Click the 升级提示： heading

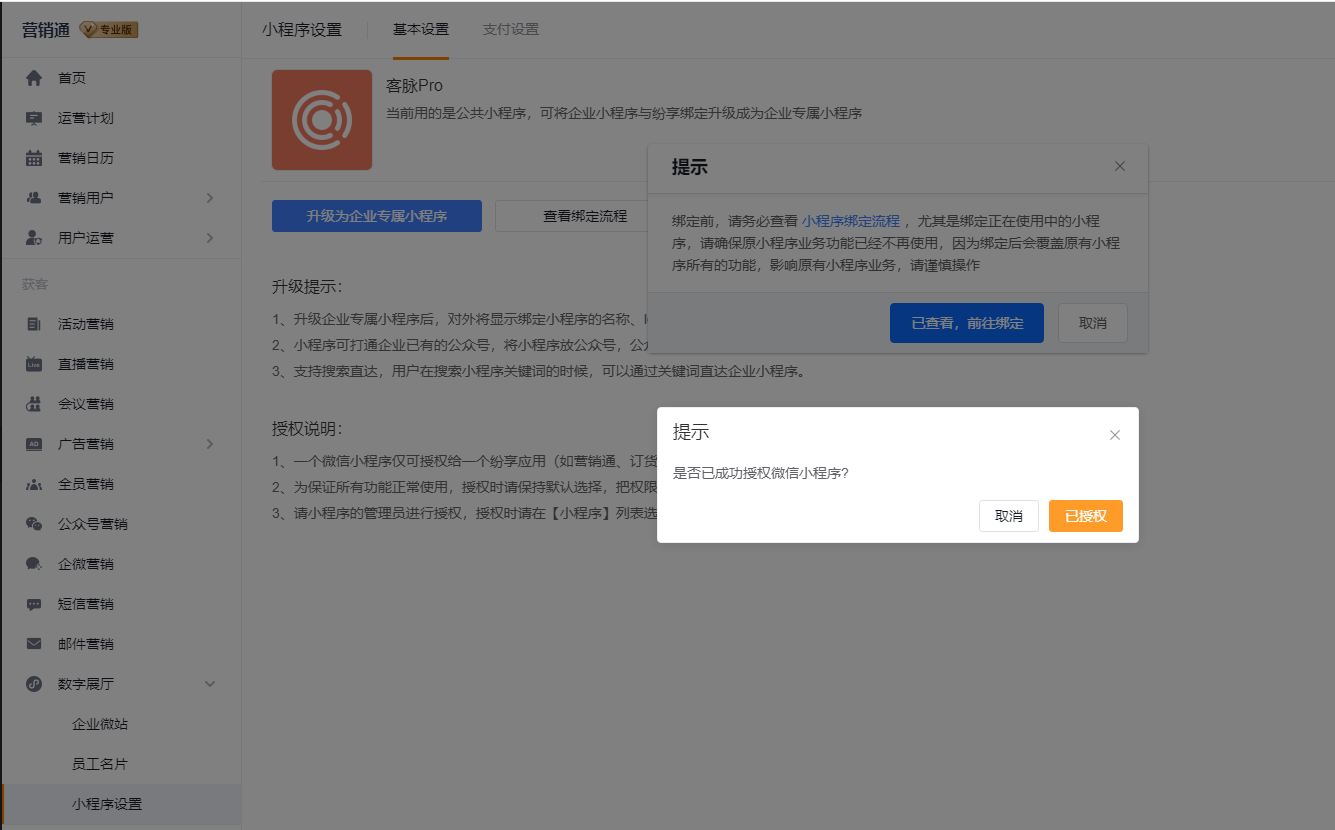click(x=307, y=287)
